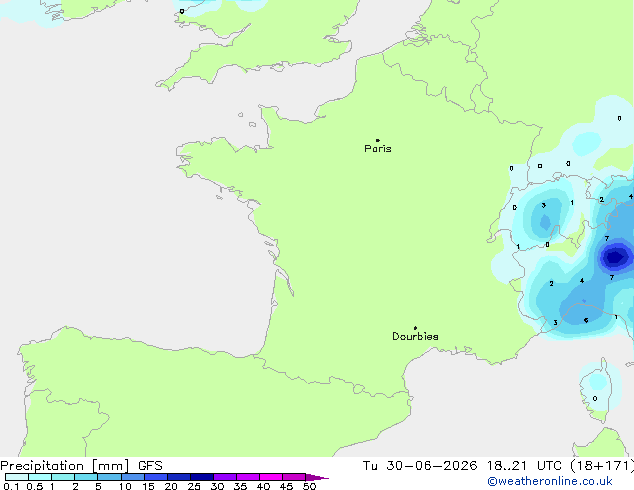Pick the legend swatch between 1 and 2
634x490 pixels.
pyautogui.click(x=63, y=477)
